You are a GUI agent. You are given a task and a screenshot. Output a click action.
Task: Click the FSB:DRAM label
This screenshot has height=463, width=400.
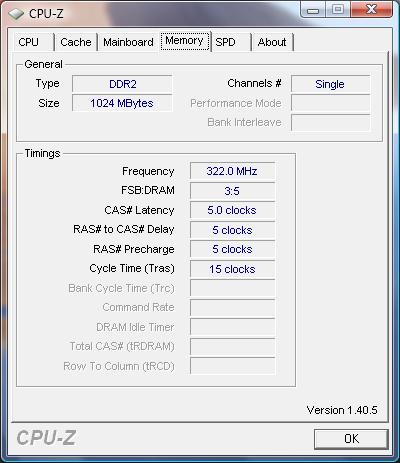pyautogui.click(x=148, y=190)
